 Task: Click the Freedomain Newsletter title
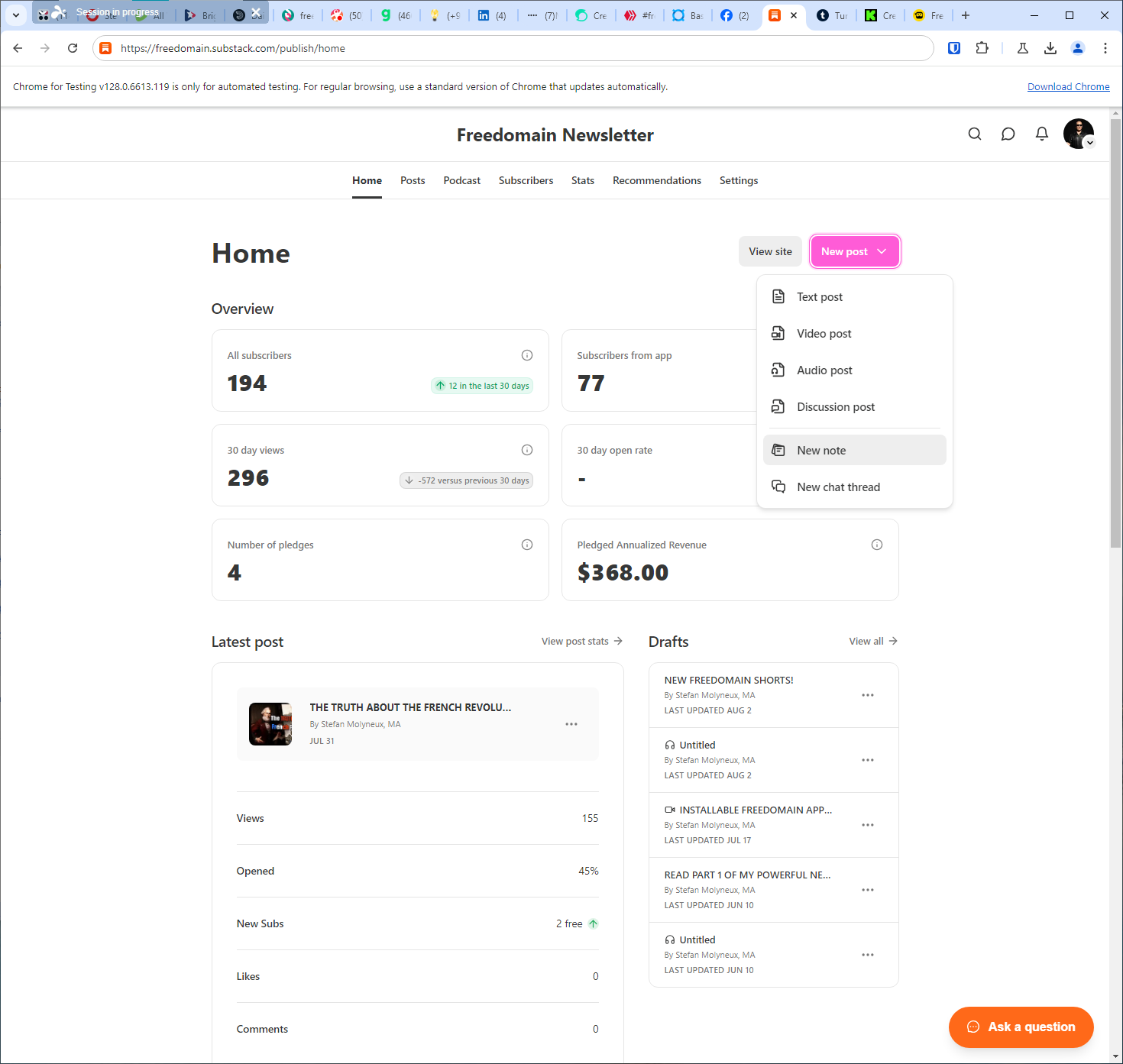(555, 135)
